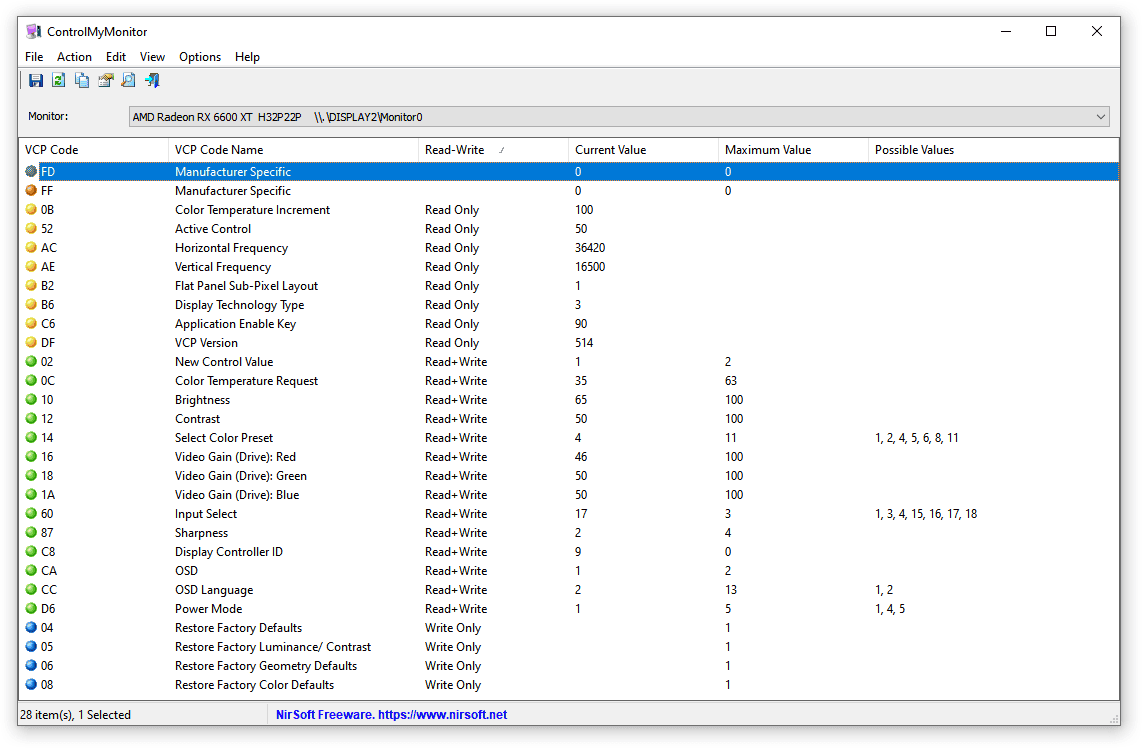Click the yellow icon beside VCP Version
This screenshot has height=748, width=1142.
coord(31,343)
